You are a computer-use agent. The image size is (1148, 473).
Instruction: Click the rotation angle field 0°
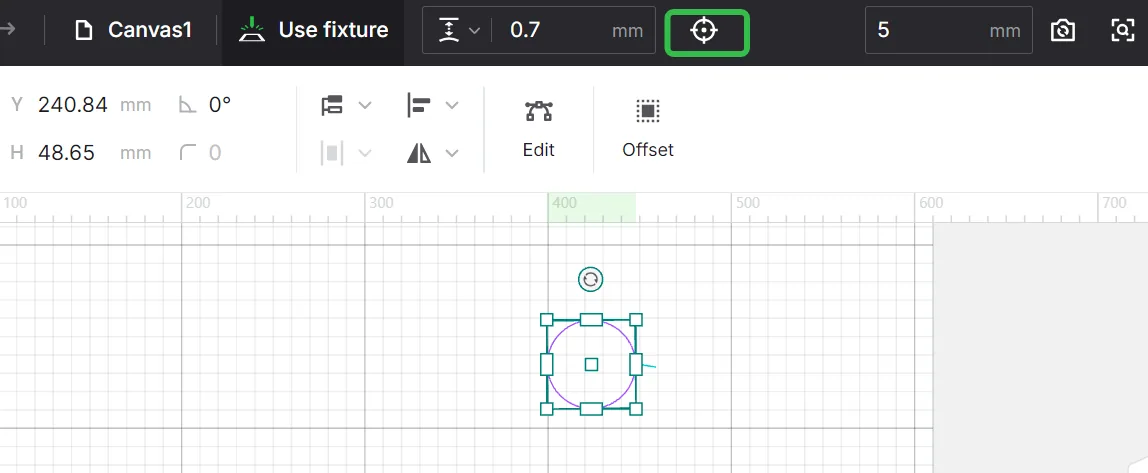(220, 105)
